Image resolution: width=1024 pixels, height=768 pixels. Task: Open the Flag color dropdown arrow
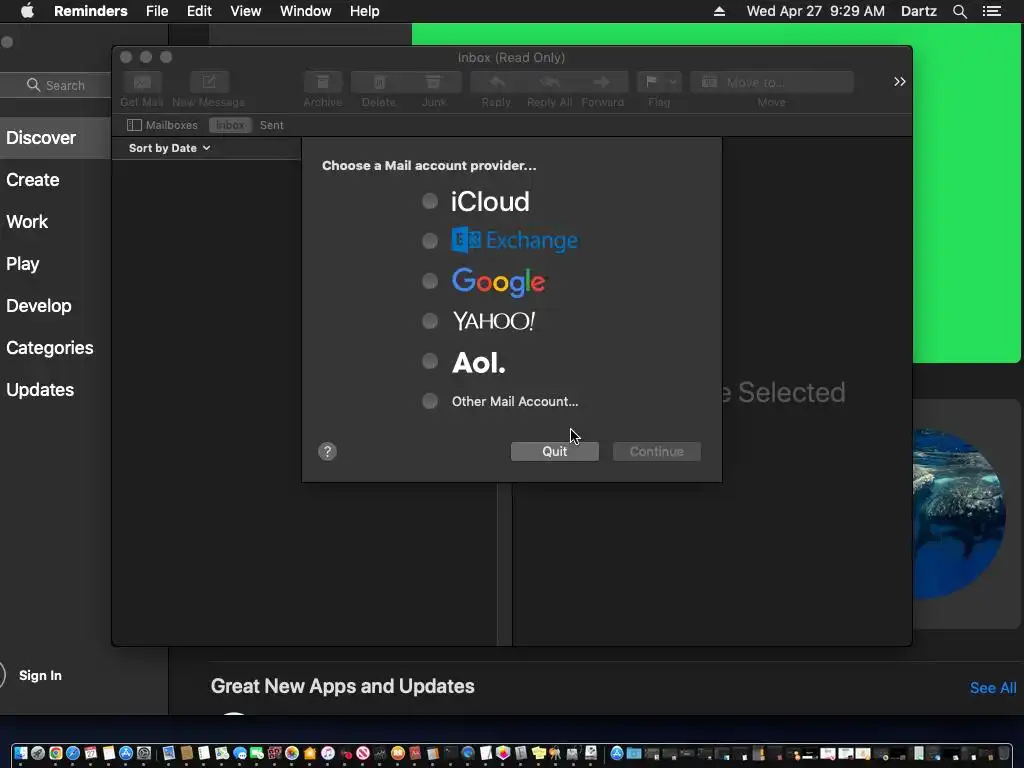pyautogui.click(x=673, y=82)
